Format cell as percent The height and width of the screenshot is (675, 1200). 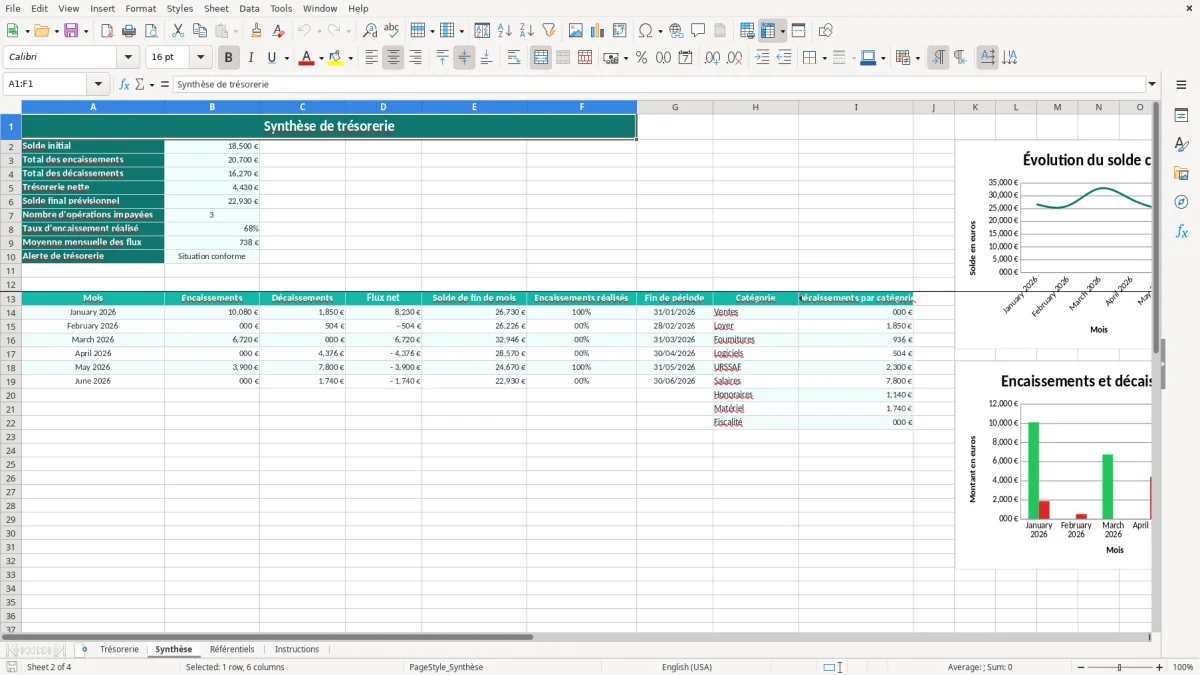coord(641,58)
